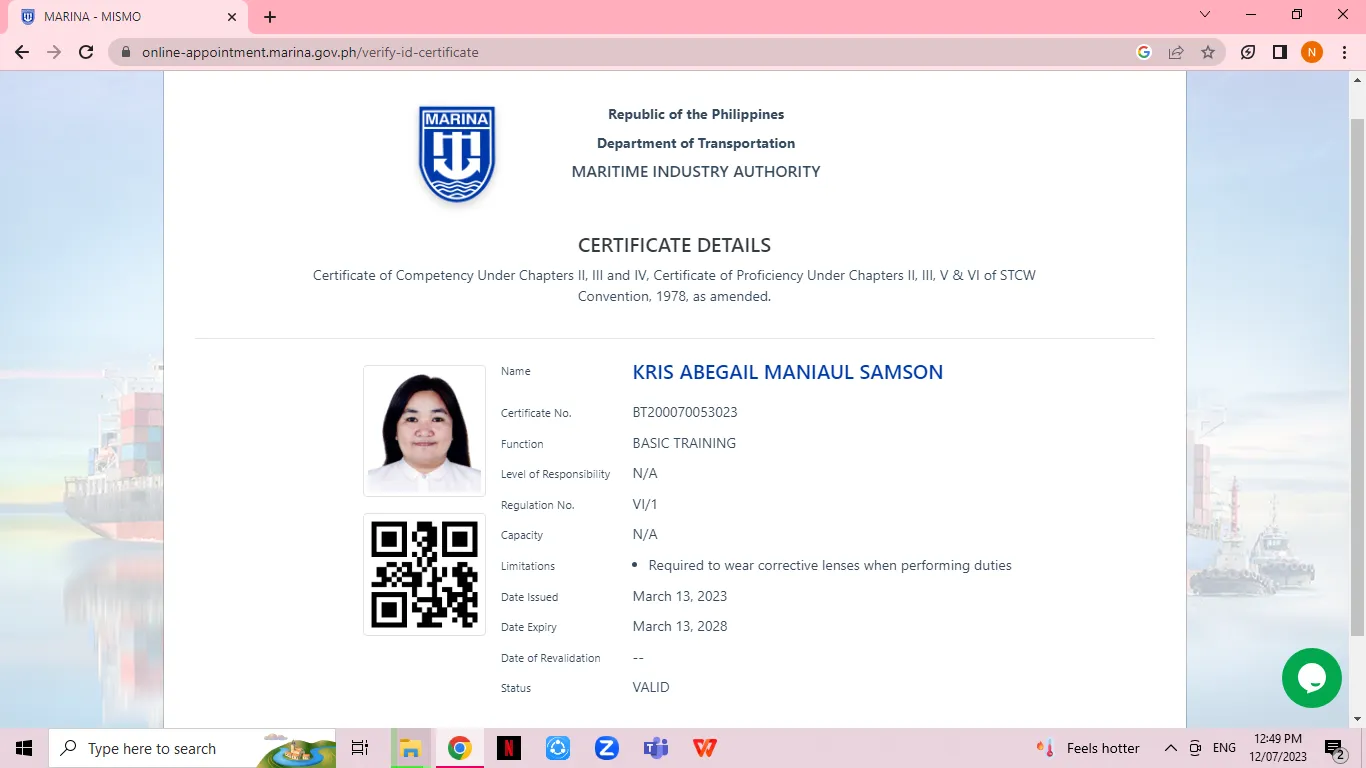Toggle the browser side panel

point(1280,52)
